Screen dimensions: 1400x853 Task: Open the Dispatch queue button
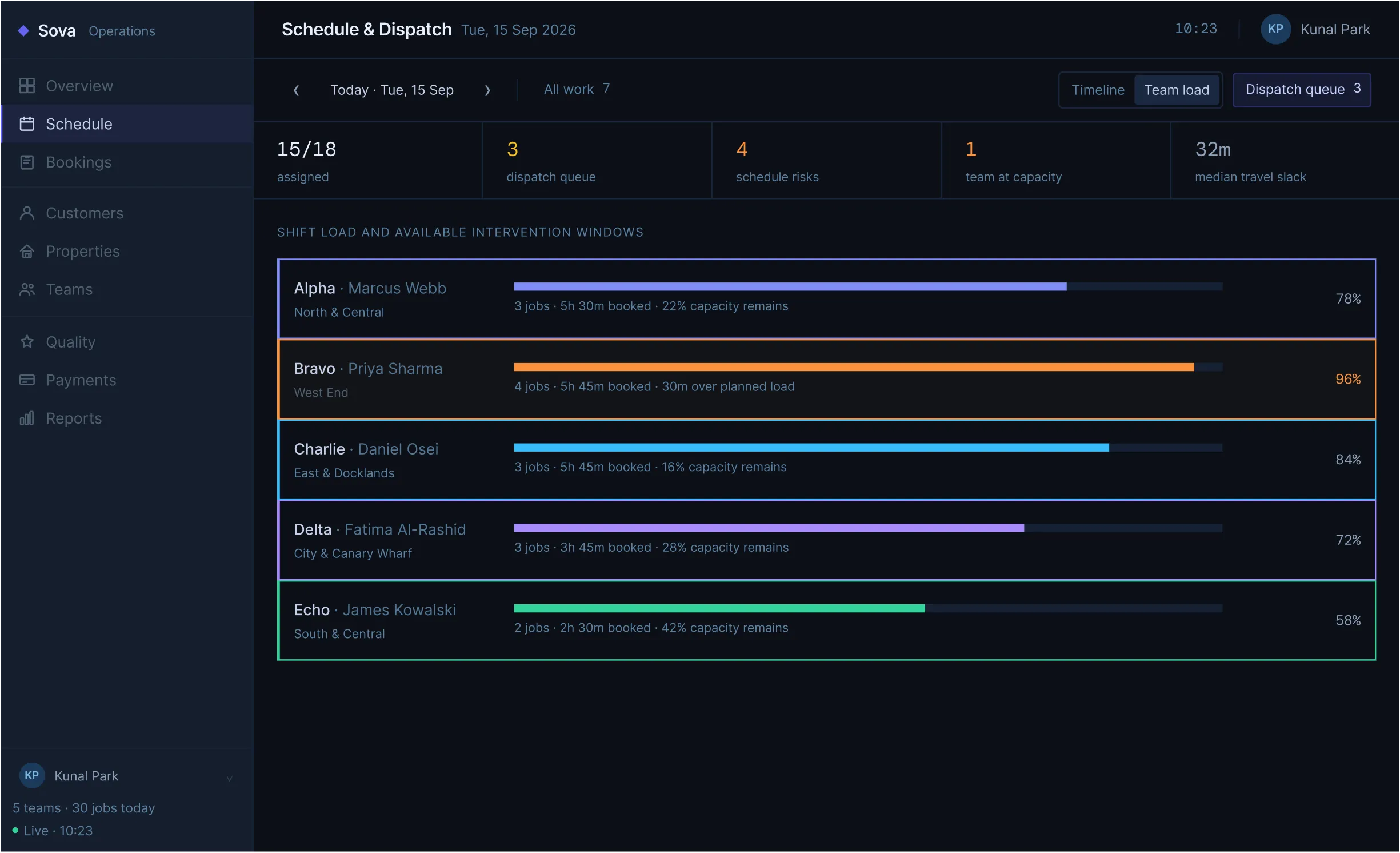coord(1302,90)
